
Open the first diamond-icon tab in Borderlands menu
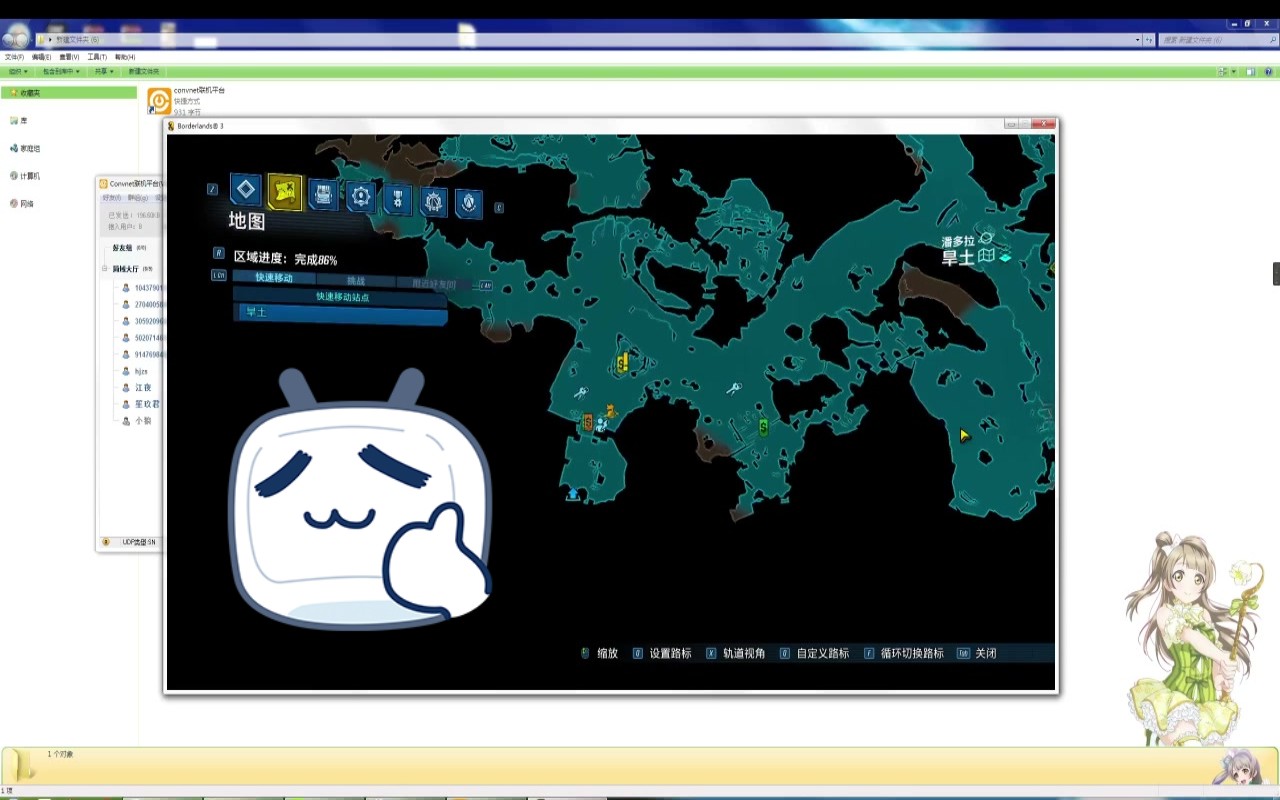(x=246, y=189)
